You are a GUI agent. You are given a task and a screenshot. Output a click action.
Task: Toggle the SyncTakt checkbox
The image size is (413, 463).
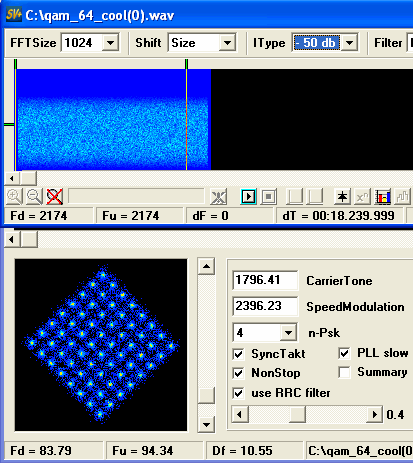pyautogui.click(x=239, y=354)
